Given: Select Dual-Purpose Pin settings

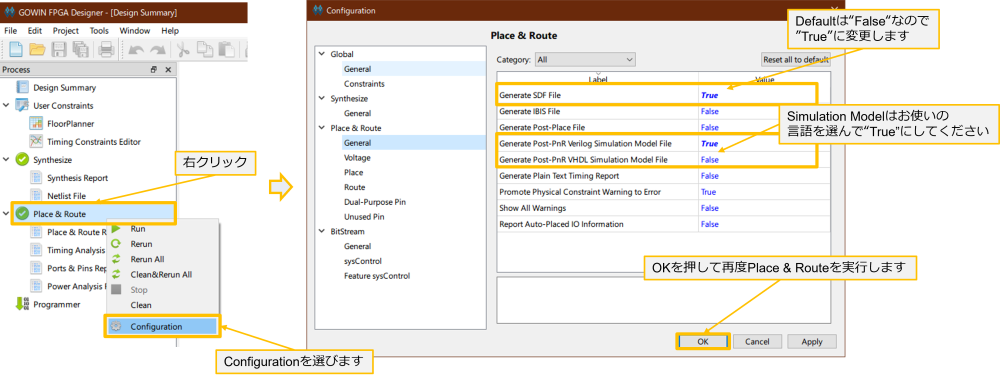Looking at the screenshot, I should pyautogui.click(x=375, y=202).
